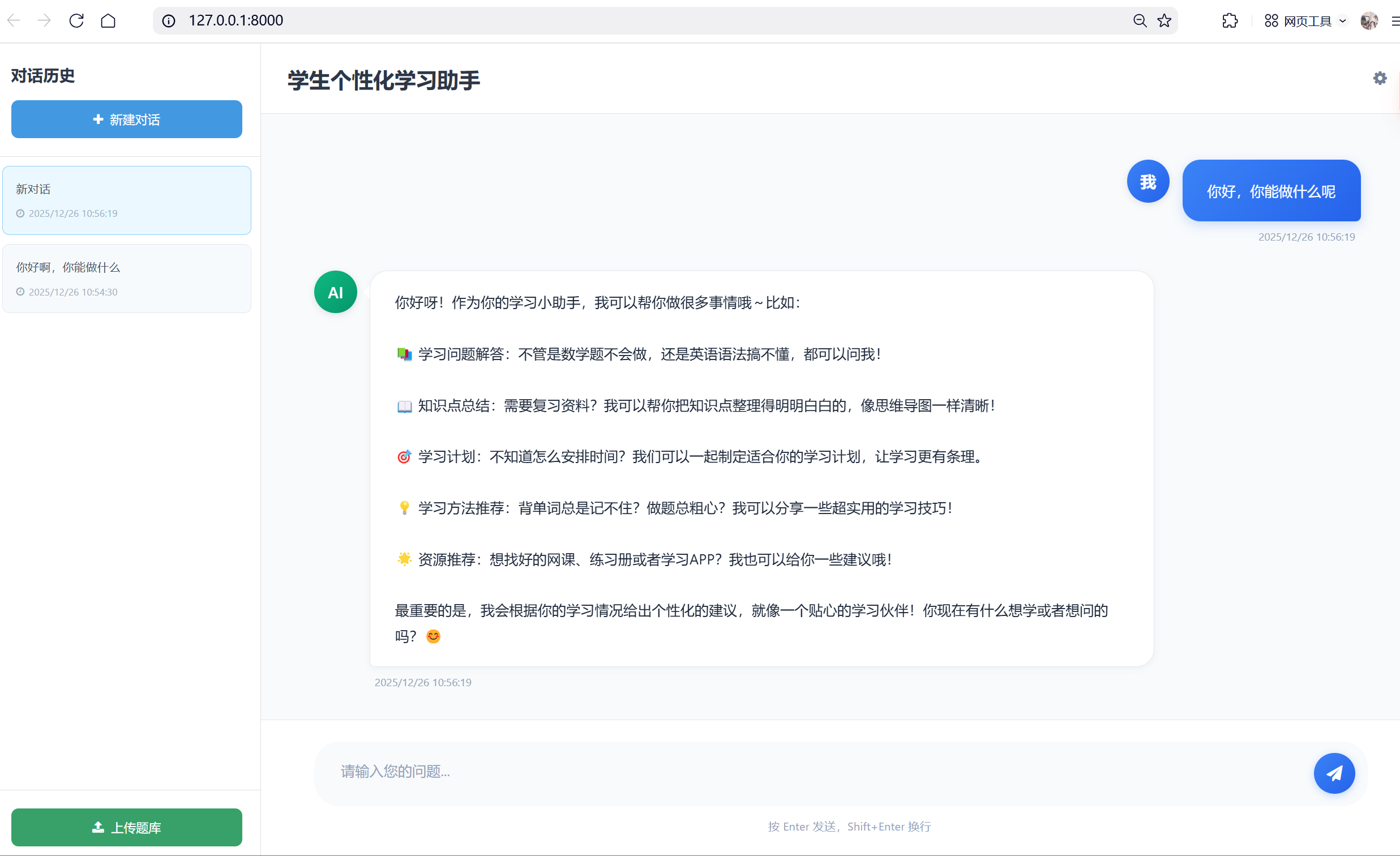
Task: Click the 新建对话 button
Action: coord(126,119)
